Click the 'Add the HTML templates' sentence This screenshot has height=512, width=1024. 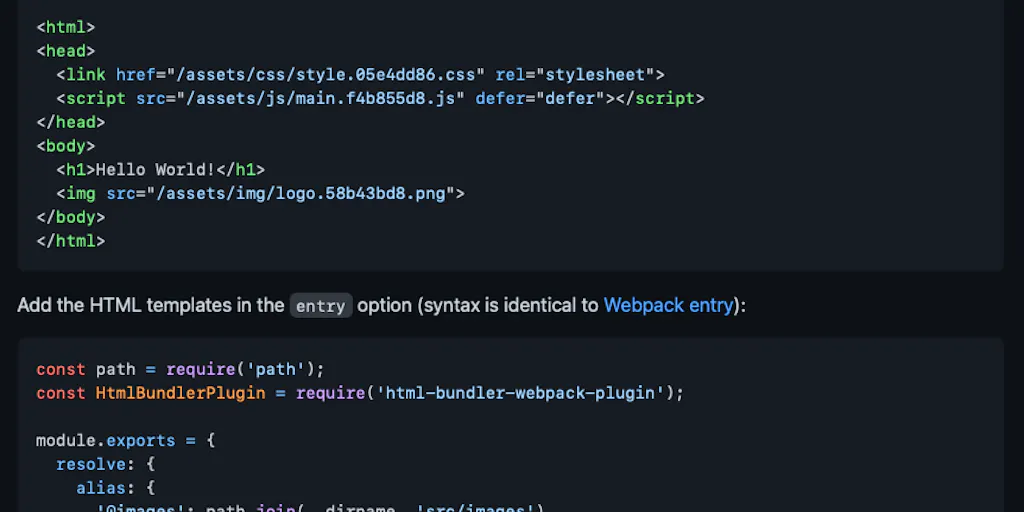381,305
